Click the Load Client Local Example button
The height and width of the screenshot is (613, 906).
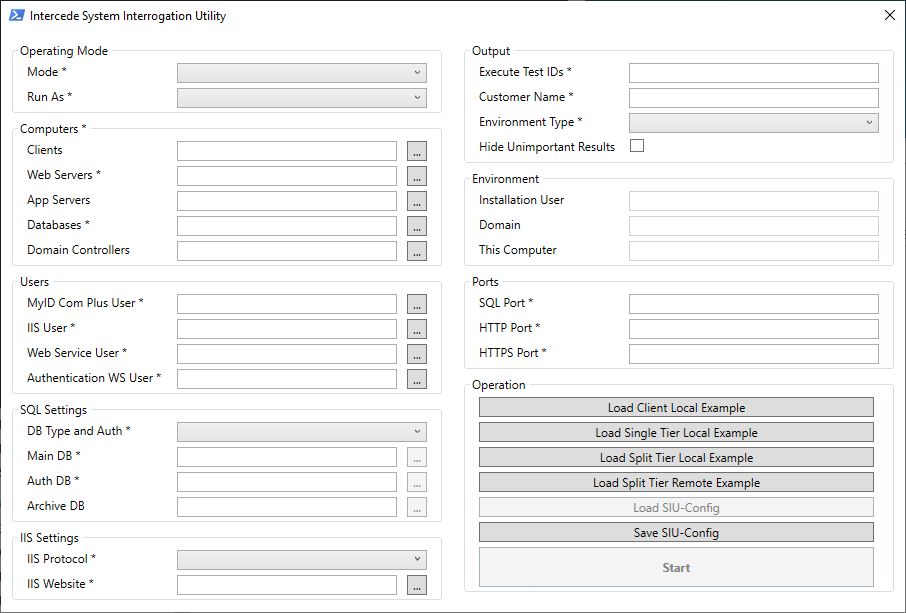tap(676, 407)
